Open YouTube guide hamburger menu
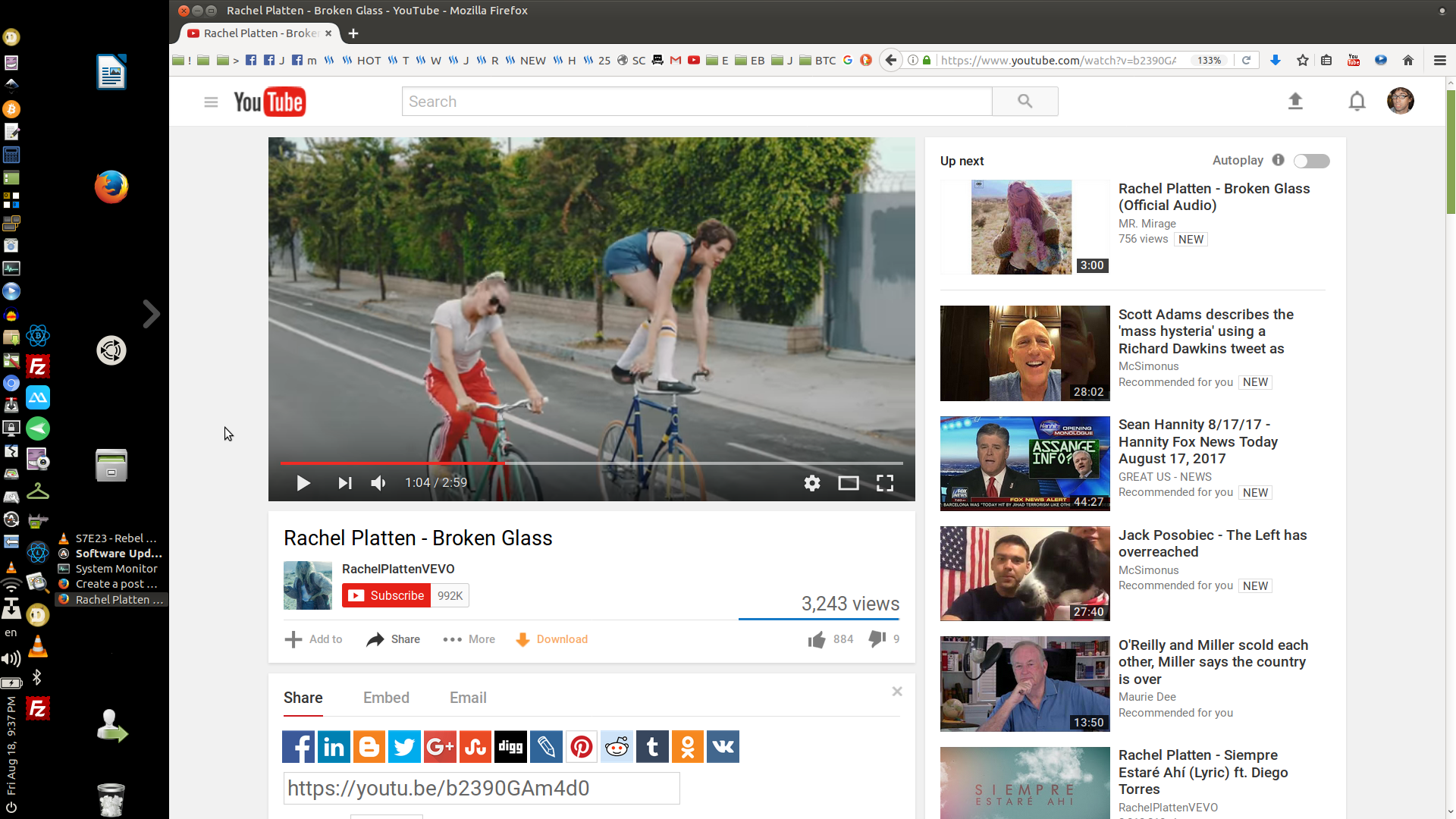The width and height of the screenshot is (1456, 819). pos(211,102)
